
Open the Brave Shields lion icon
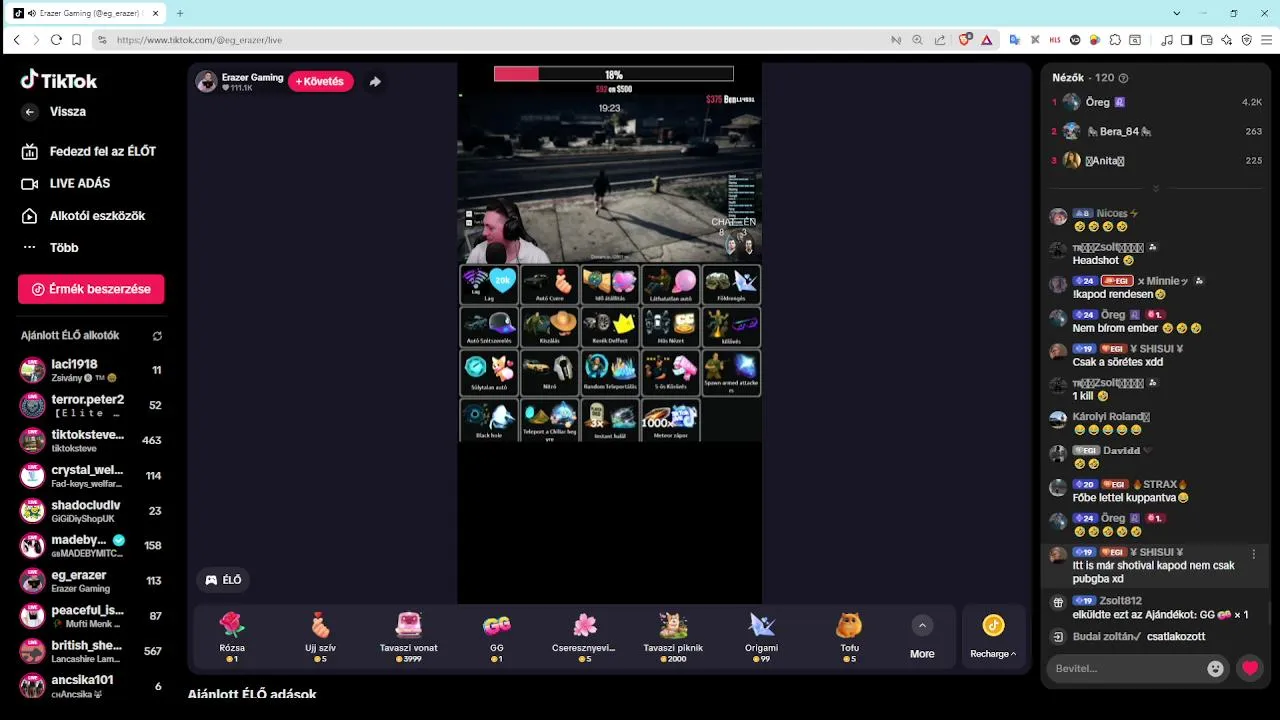965,40
